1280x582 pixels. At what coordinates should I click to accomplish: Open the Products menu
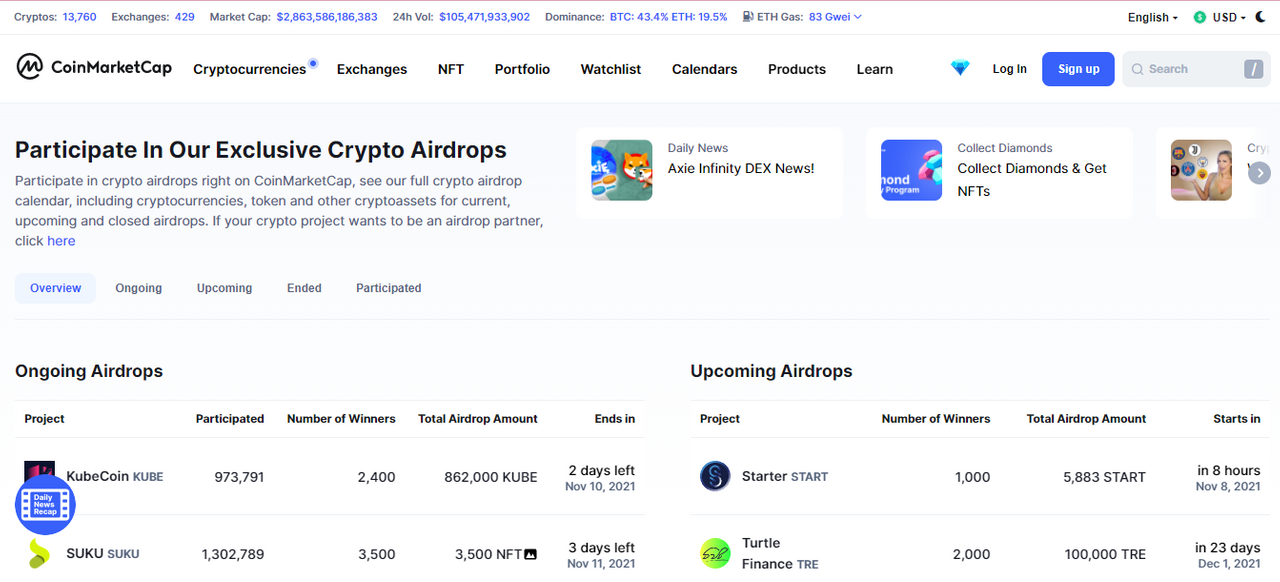[797, 69]
